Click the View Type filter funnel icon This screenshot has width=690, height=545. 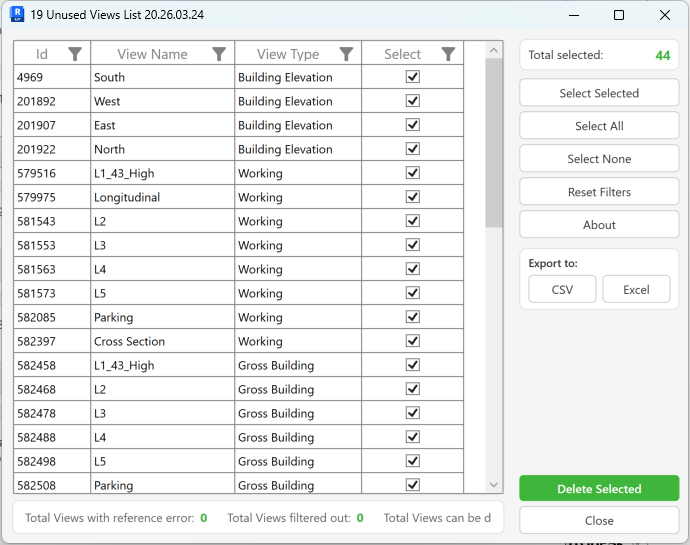click(x=346, y=54)
